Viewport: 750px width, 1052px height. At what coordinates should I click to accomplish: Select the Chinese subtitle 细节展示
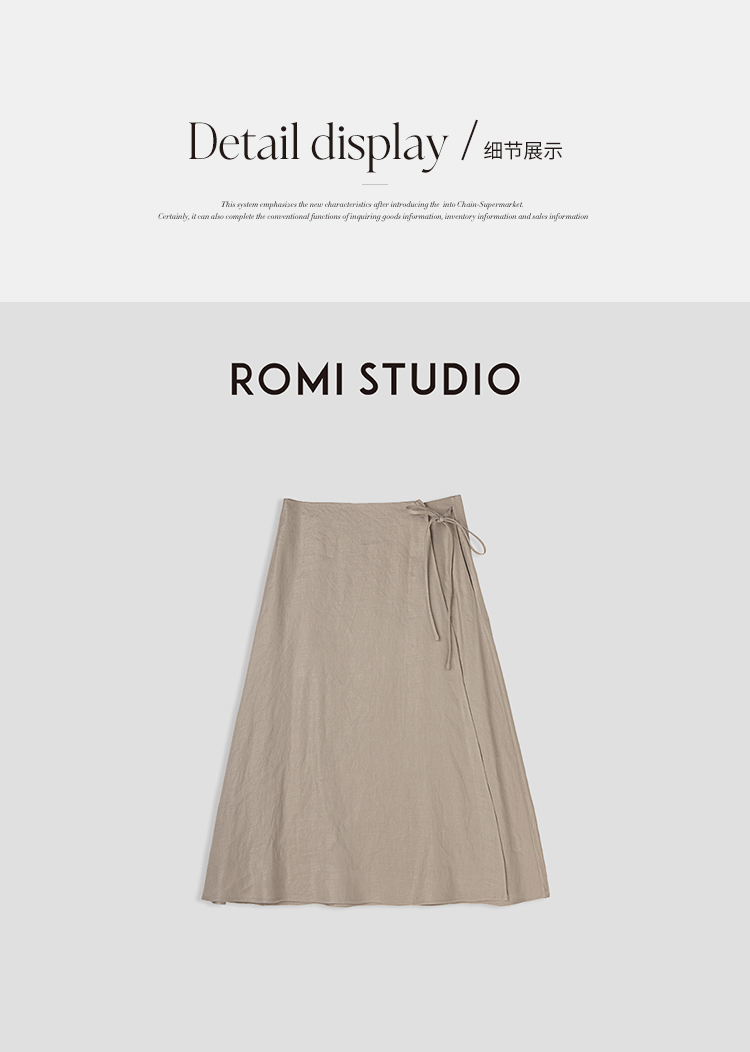click(x=523, y=150)
